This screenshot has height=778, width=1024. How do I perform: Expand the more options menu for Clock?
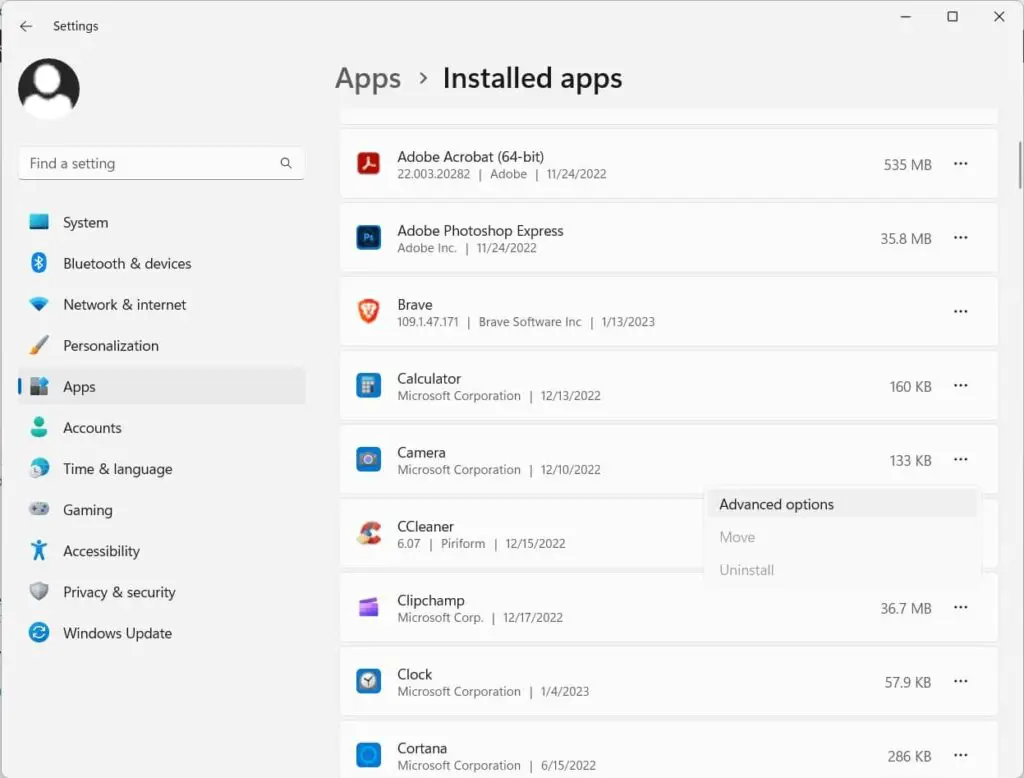pyautogui.click(x=960, y=682)
